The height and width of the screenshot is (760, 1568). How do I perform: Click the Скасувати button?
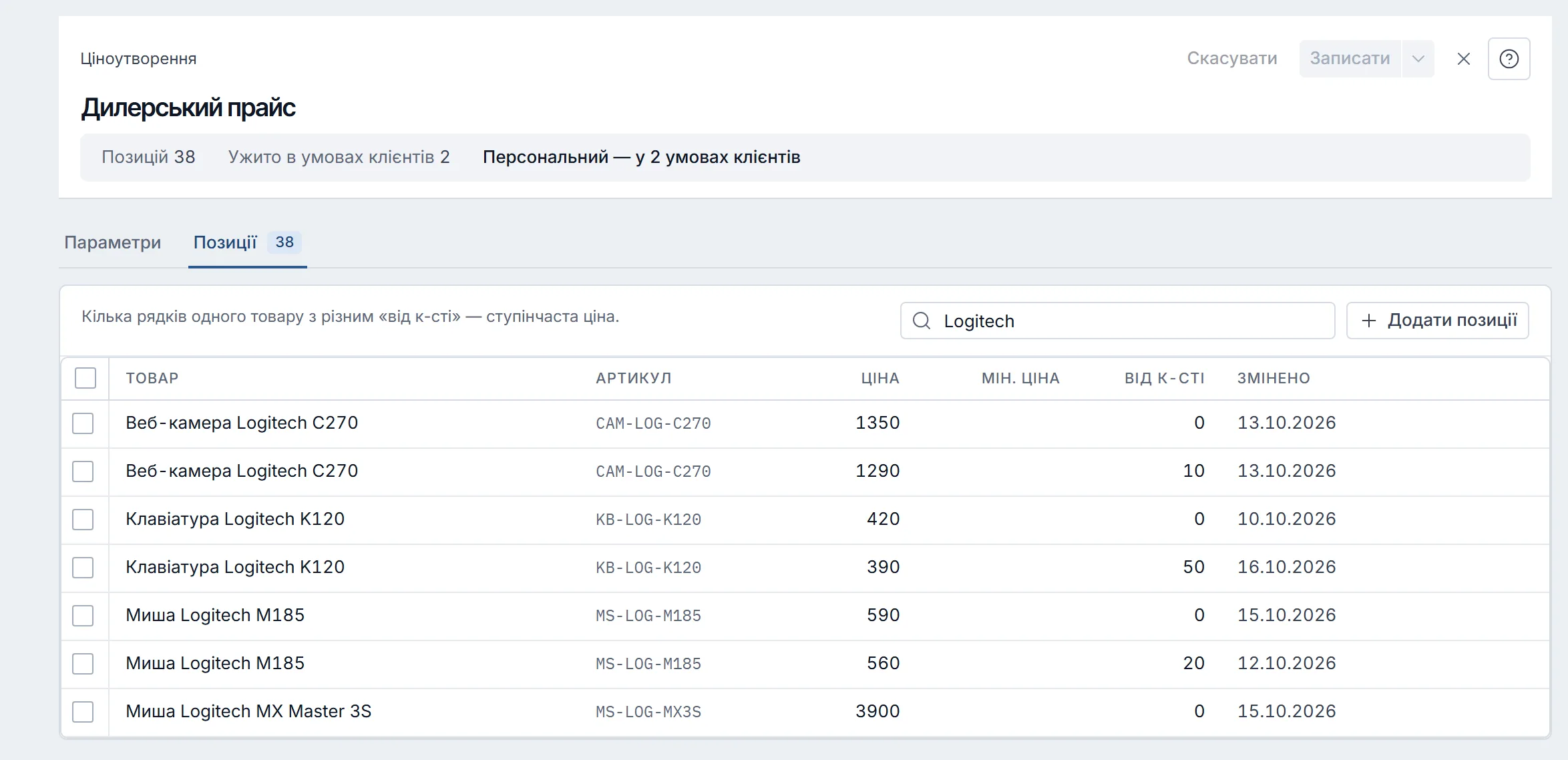click(1232, 59)
